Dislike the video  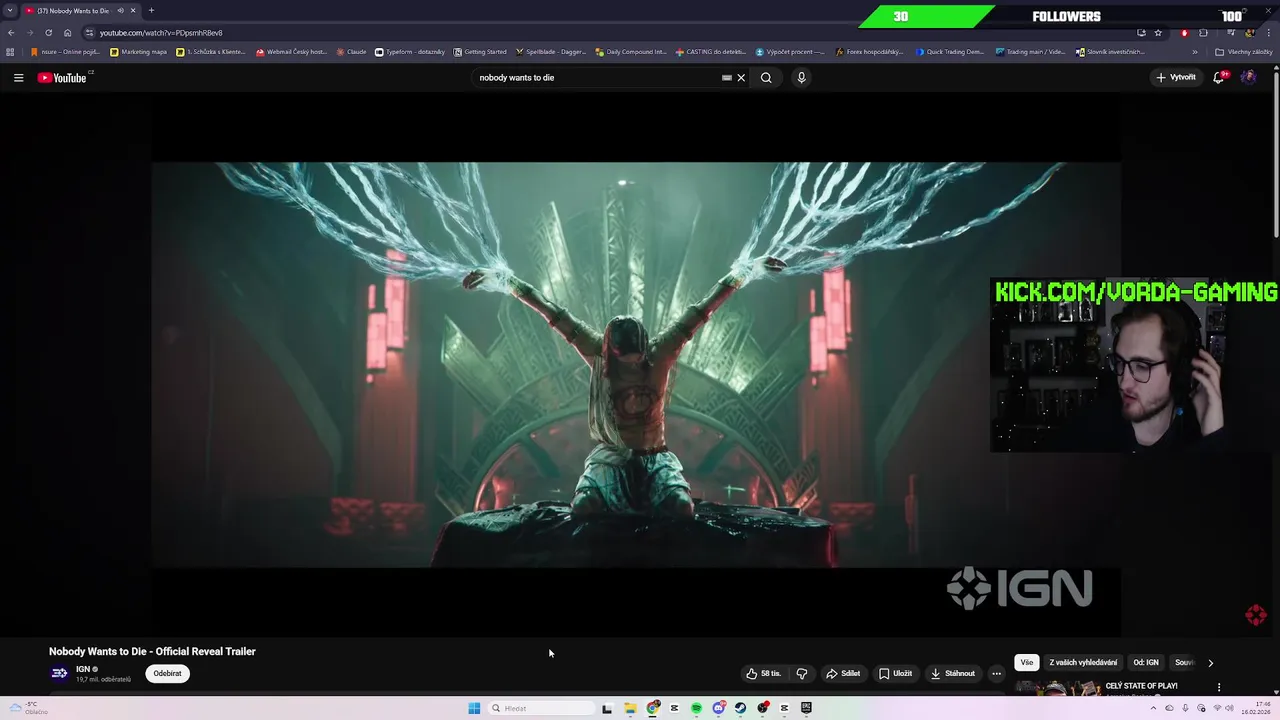click(x=801, y=674)
